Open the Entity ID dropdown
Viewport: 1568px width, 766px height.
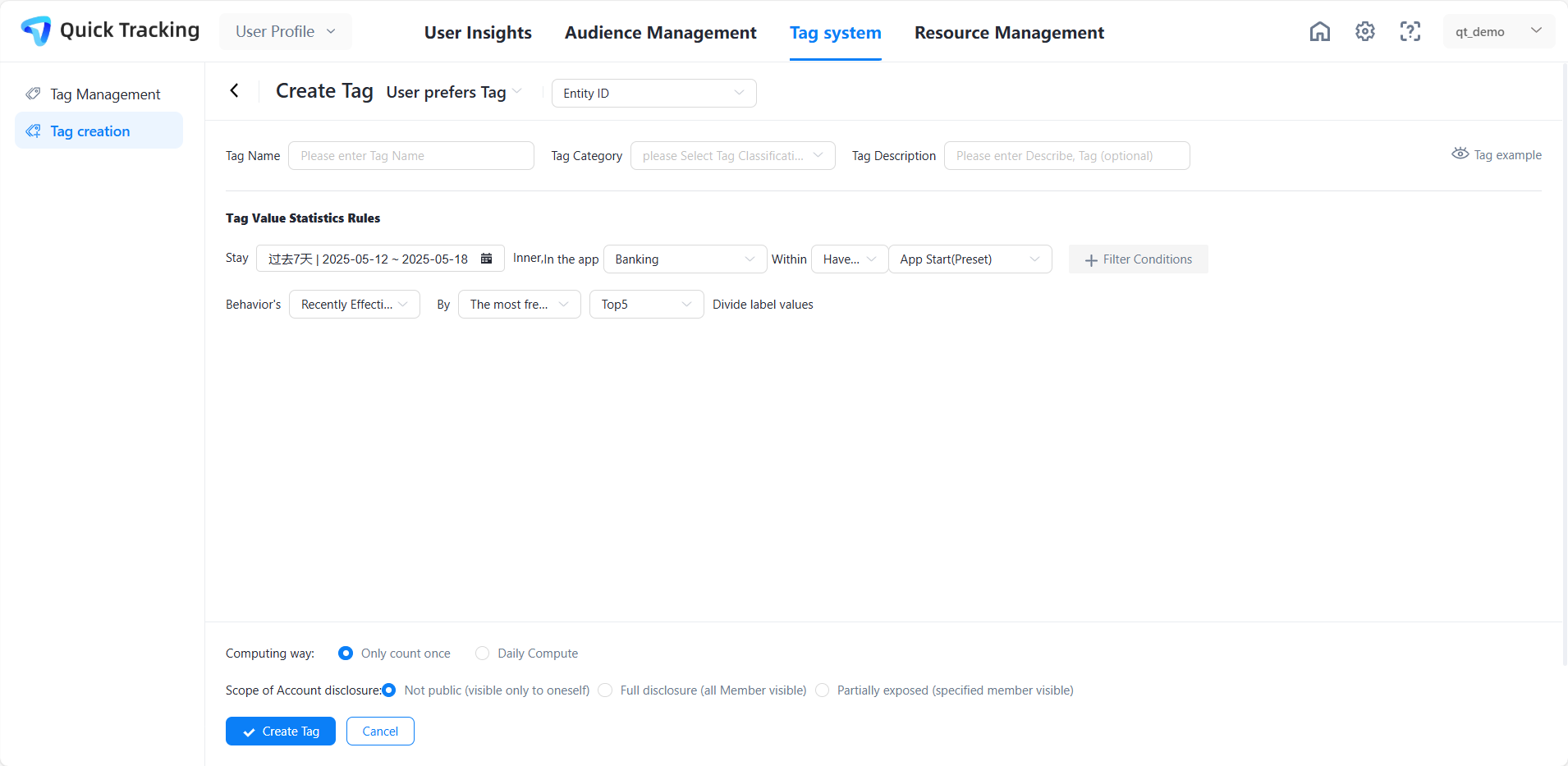654,94
